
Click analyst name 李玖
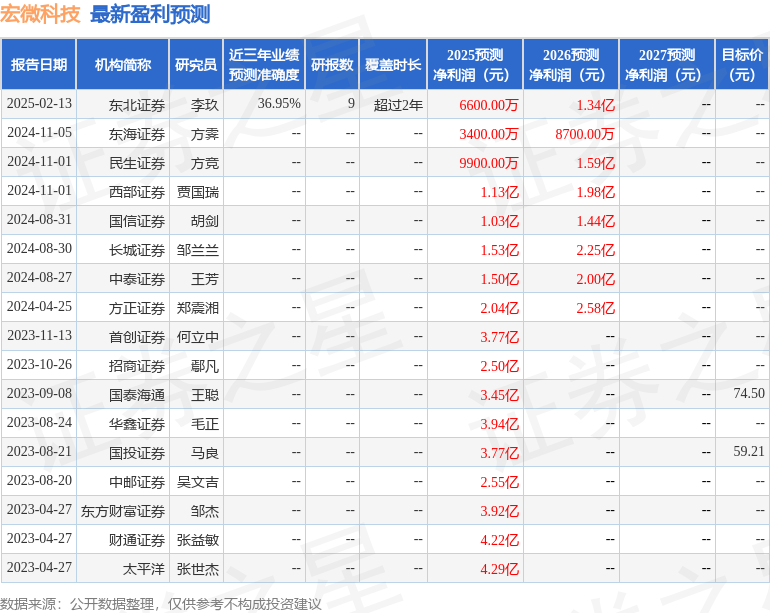205,105
